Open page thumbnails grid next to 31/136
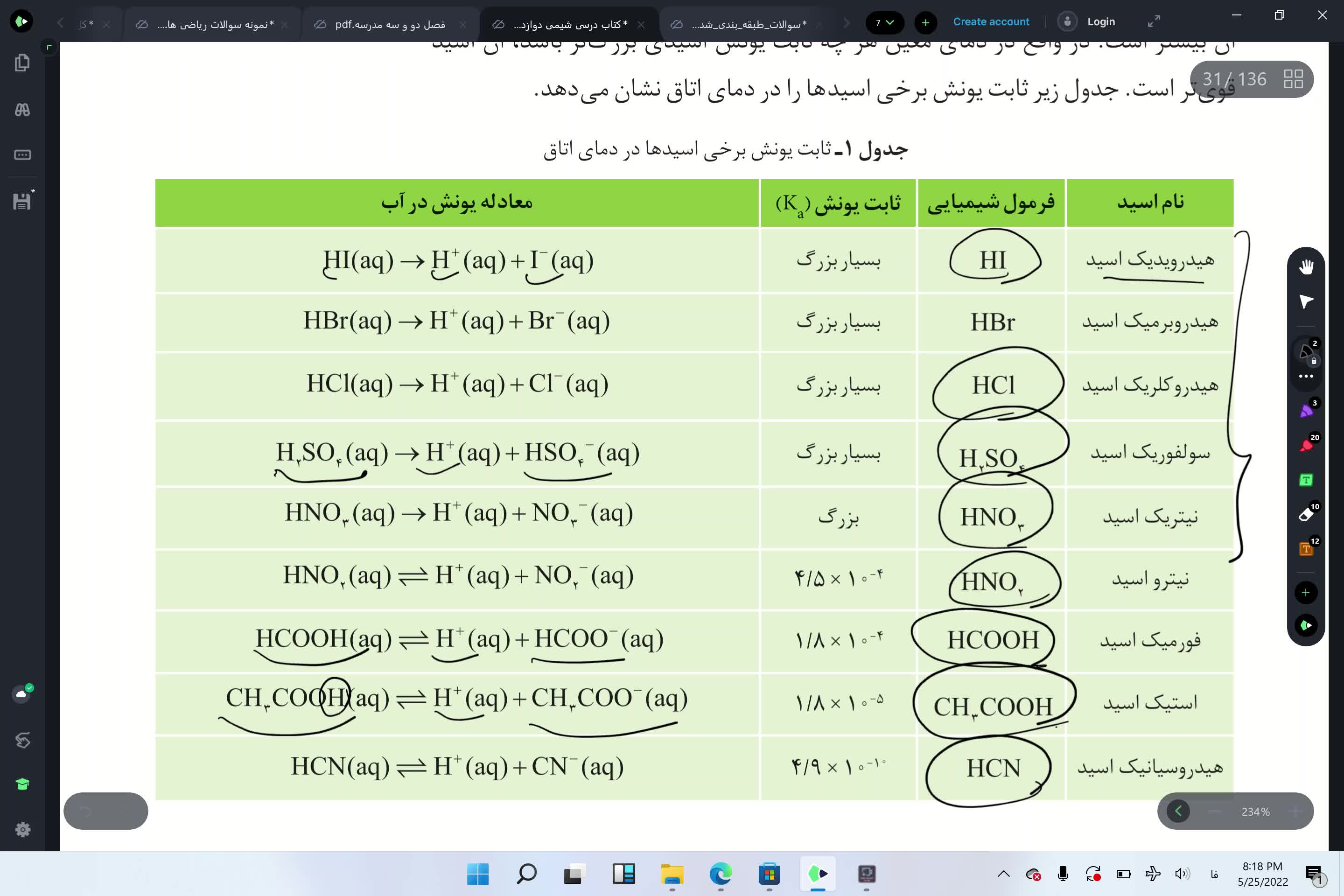Image resolution: width=1344 pixels, height=896 pixels. (x=1293, y=79)
